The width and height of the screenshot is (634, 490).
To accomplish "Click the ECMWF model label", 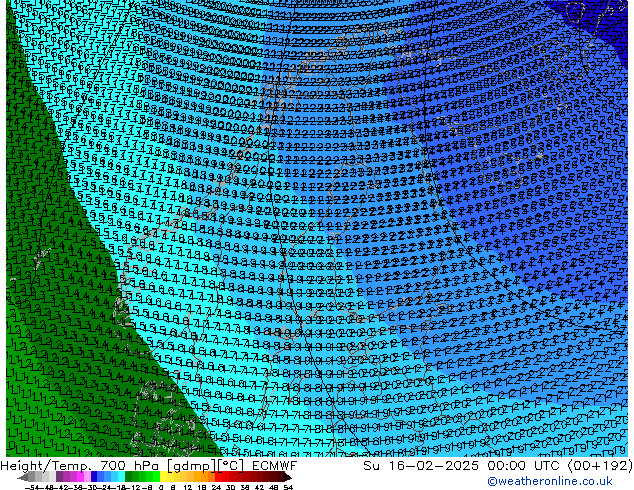I will tap(274, 466).
